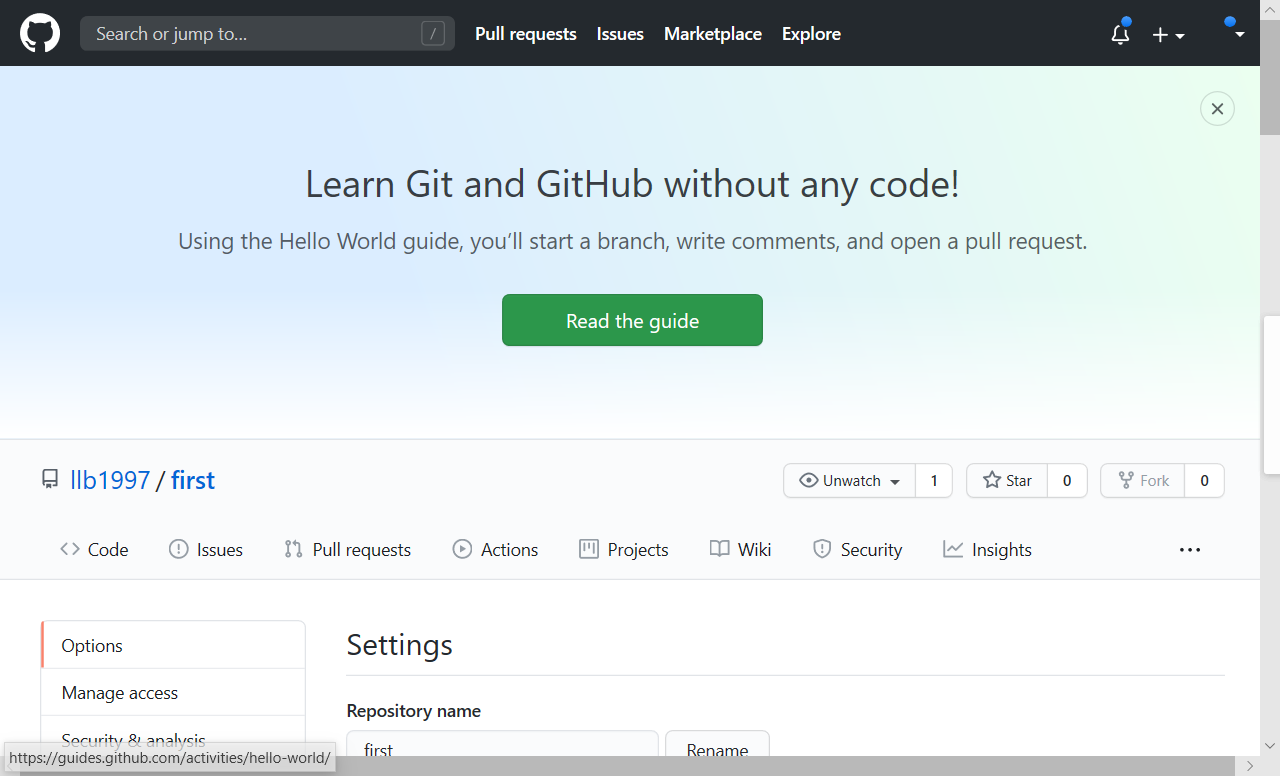Viewport: 1280px width, 776px height.
Task: Open the first repository link
Action: click(x=193, y=480)
